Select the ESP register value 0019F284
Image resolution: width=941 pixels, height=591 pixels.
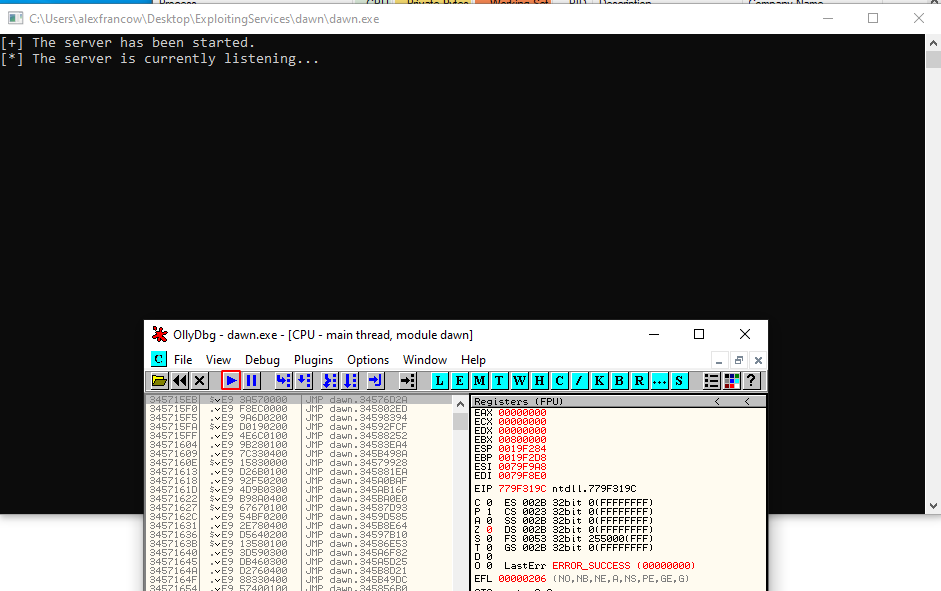click(x=522, y=449)
